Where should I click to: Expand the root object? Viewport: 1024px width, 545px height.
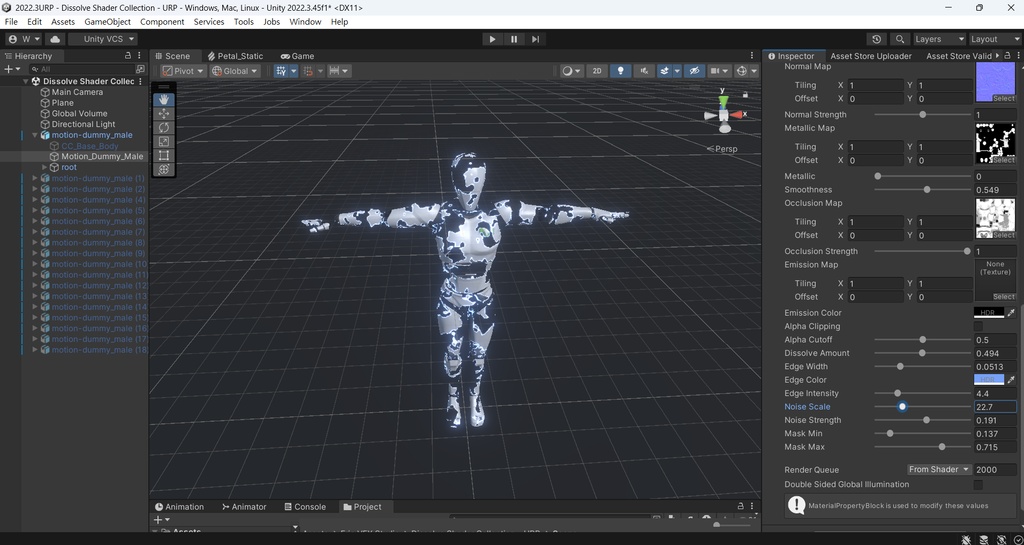coord(44,167)
